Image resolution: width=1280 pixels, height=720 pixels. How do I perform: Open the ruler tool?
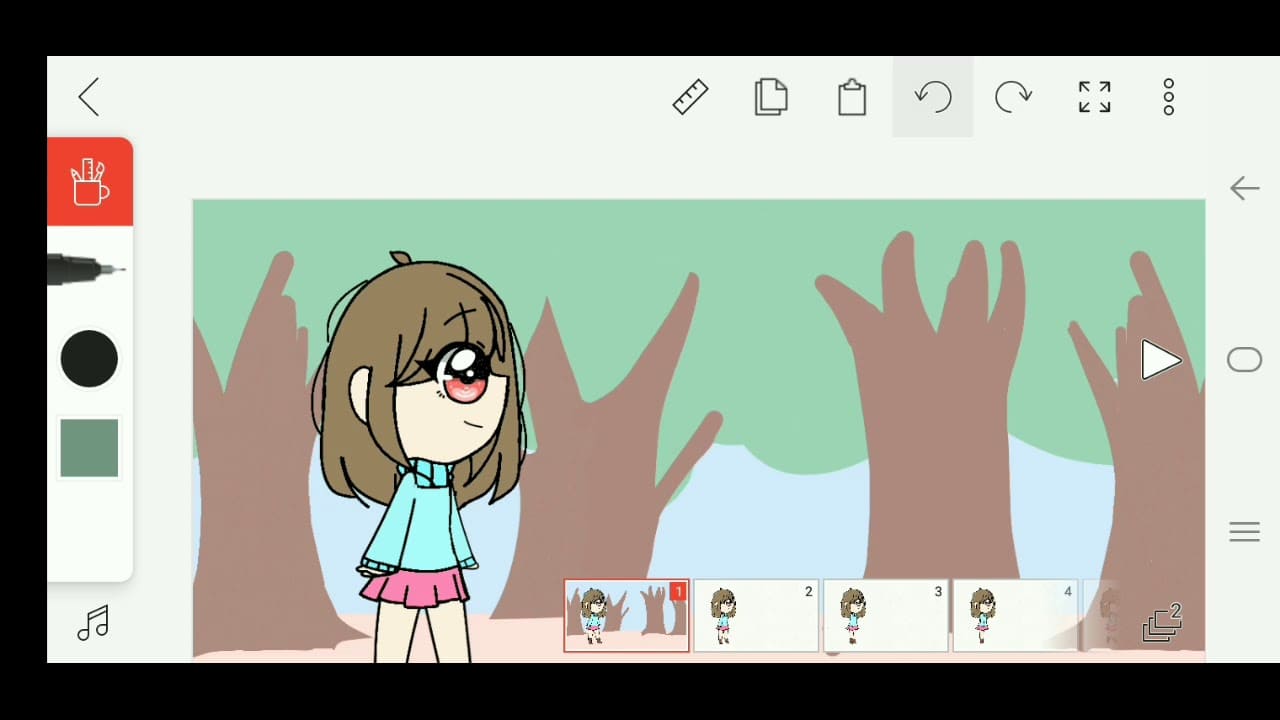tap(690, 97)
